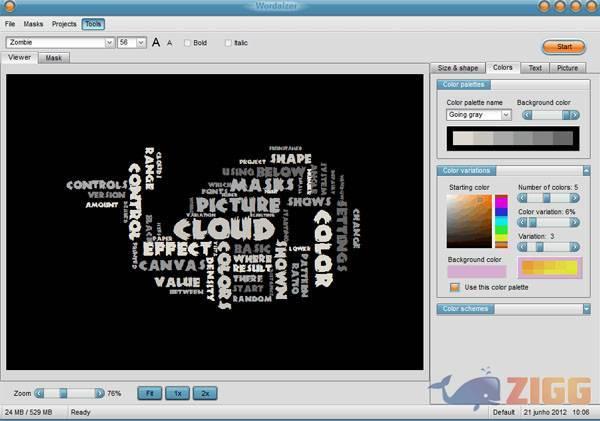Open the font size 56 dropdown
The height and width of the screenshot is (421, 600).
click(141, 43)
